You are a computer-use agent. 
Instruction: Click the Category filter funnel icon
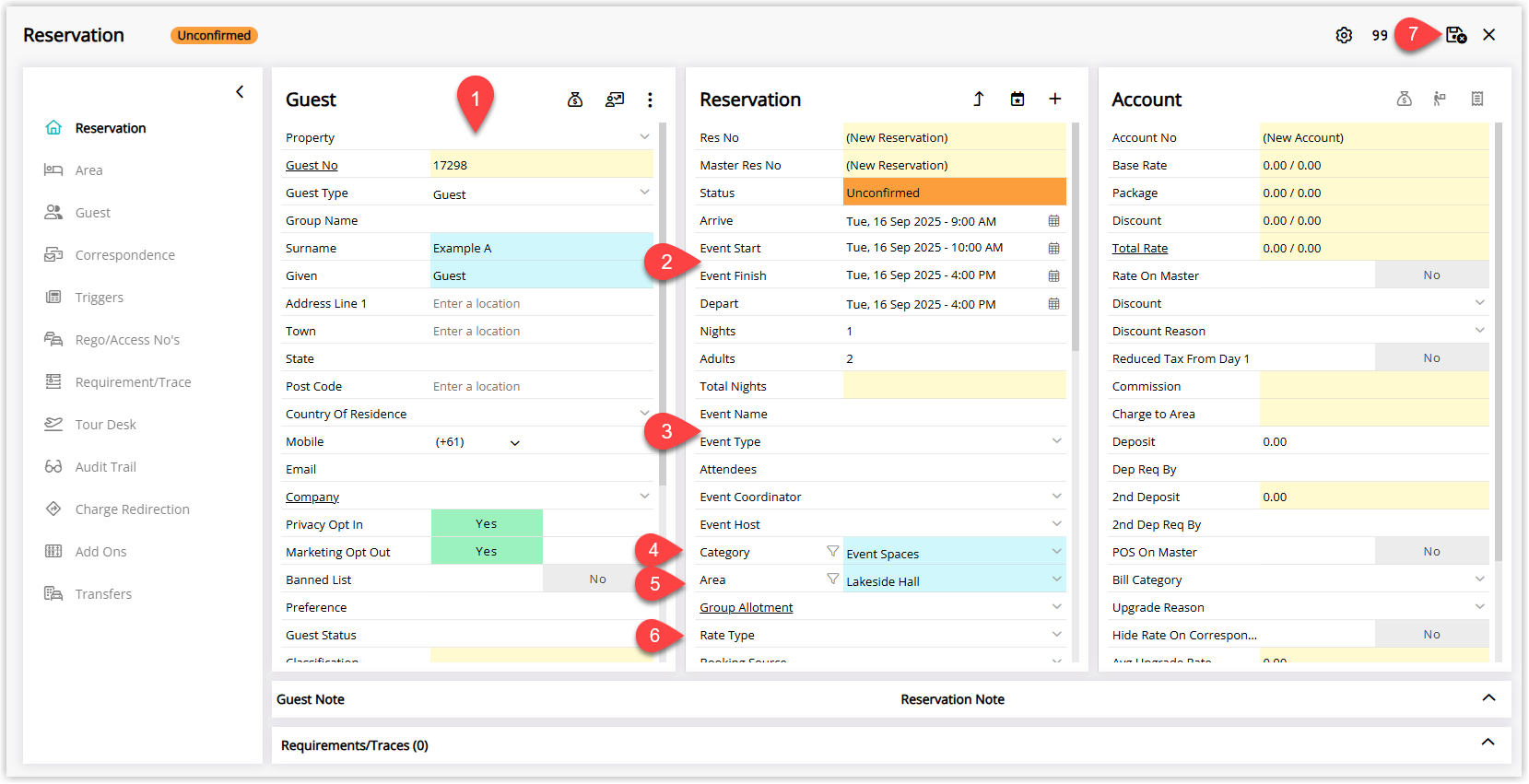coord(832,551)
